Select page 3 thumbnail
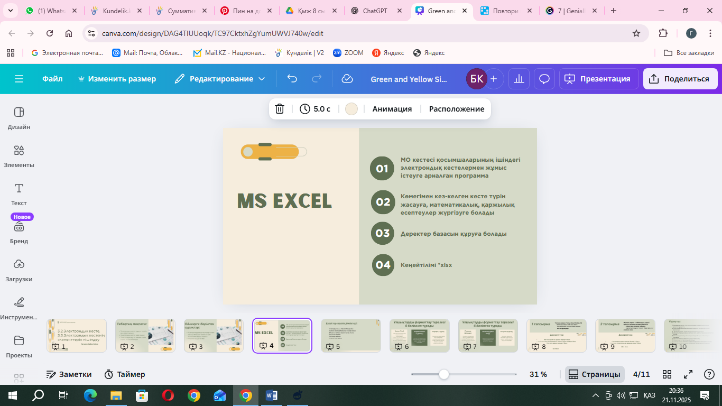Image resolution: width=722 pixels, height=406 pixels. tap(214, 336)
